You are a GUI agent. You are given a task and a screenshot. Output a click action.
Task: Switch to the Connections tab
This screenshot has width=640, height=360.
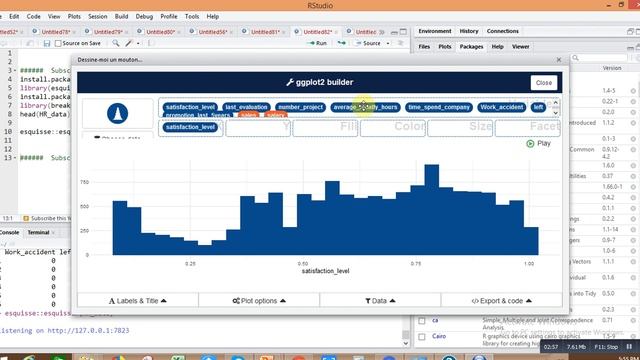coord(502,31)
